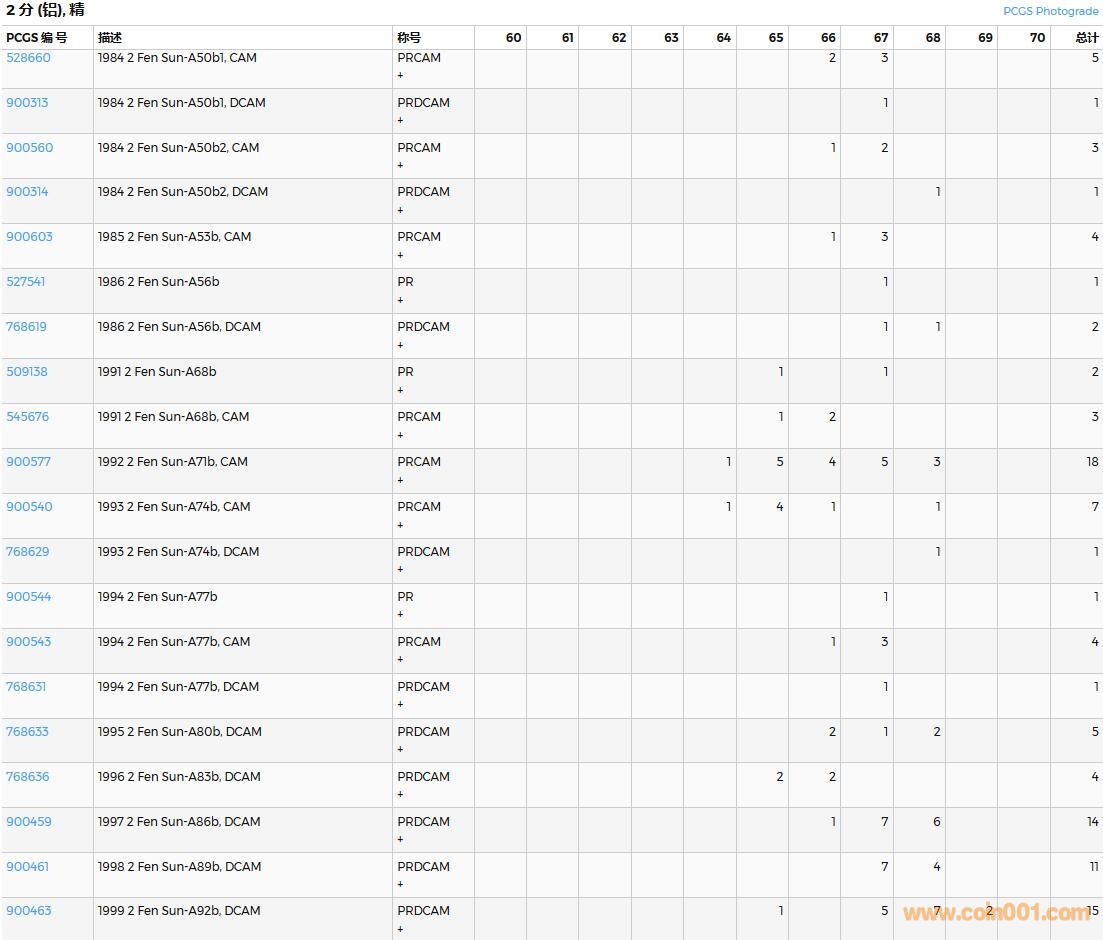Open PCGS number 768633 link
Viewport: 1103px width, 940px height.
click(27, 732)
